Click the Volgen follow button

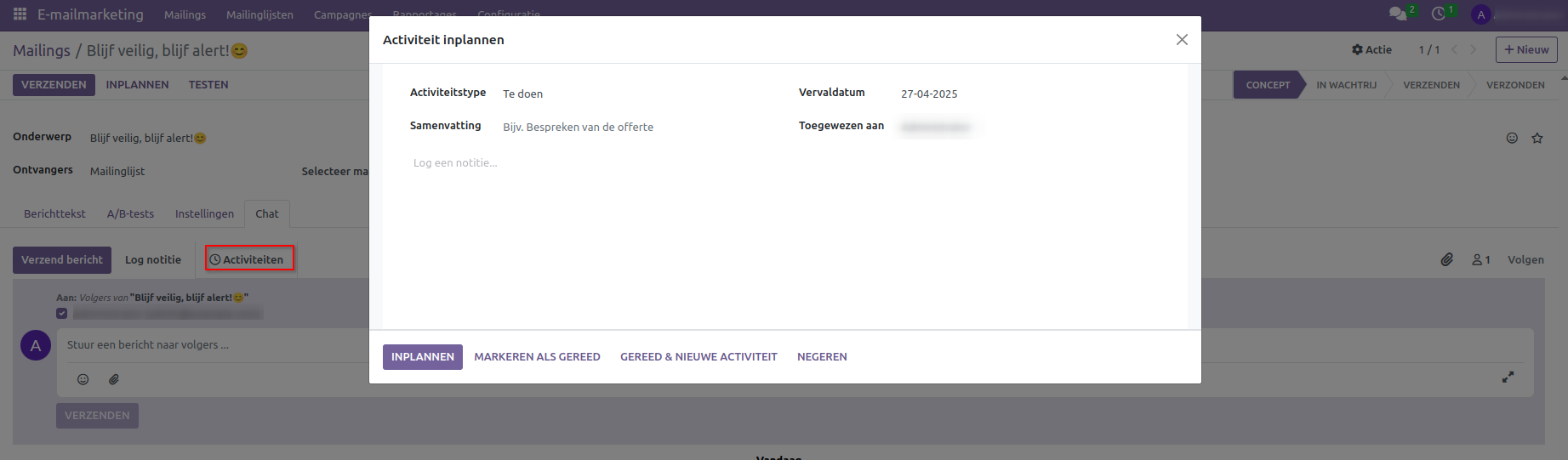click(x=1525, y=259)
